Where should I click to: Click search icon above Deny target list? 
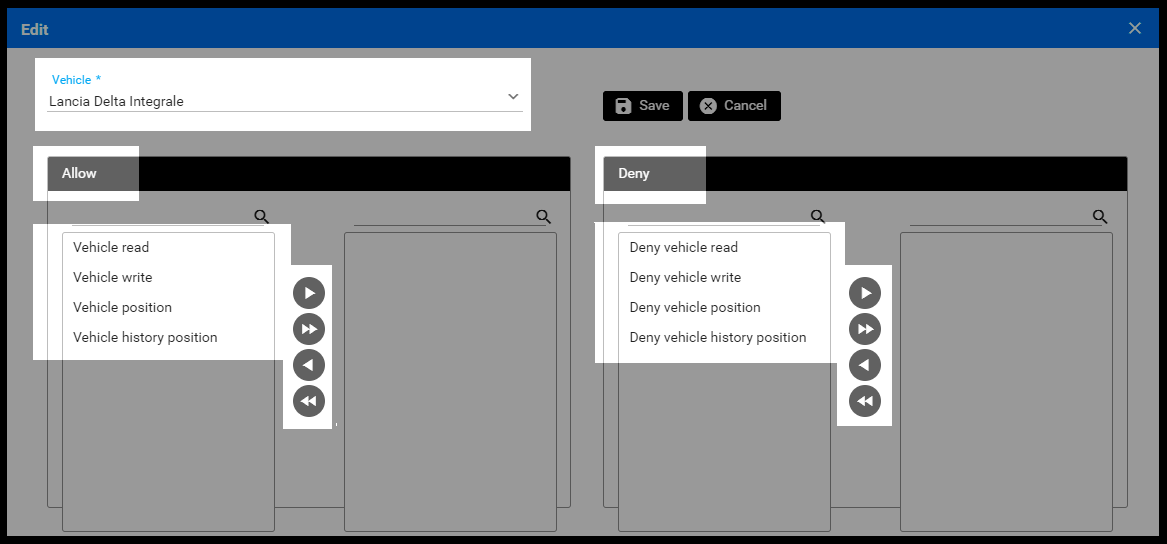pos(1100,216)
